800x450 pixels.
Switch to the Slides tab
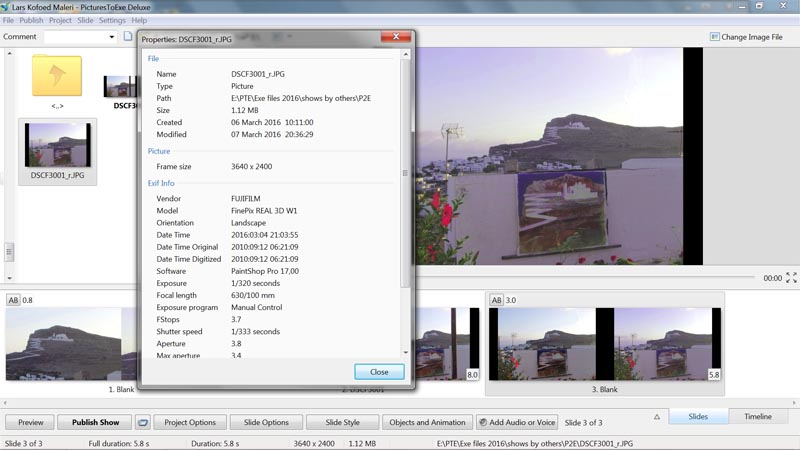[x=698, y=416]
